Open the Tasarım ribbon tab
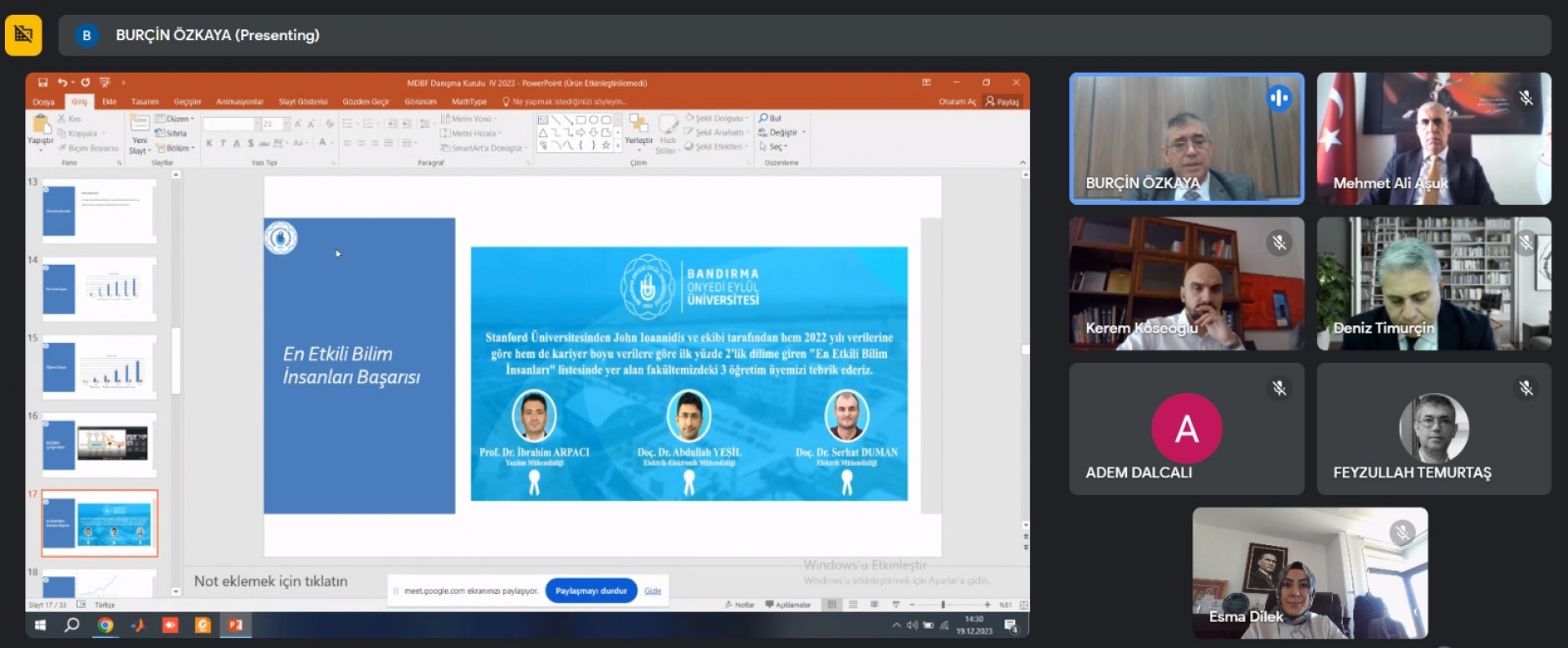The image size is (1568, 648). click(145, 102)
